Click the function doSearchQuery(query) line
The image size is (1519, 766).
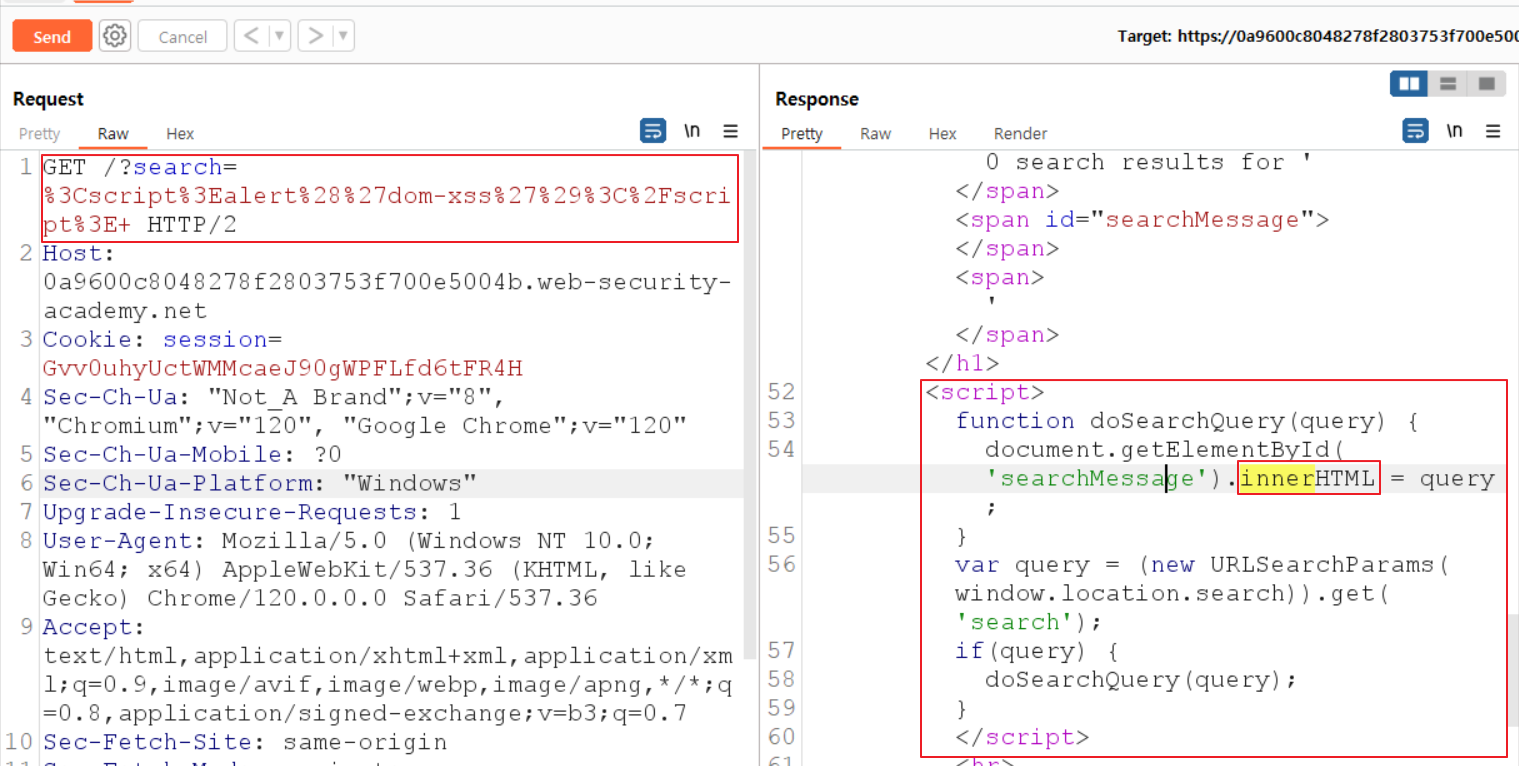tap(1186, 421)
